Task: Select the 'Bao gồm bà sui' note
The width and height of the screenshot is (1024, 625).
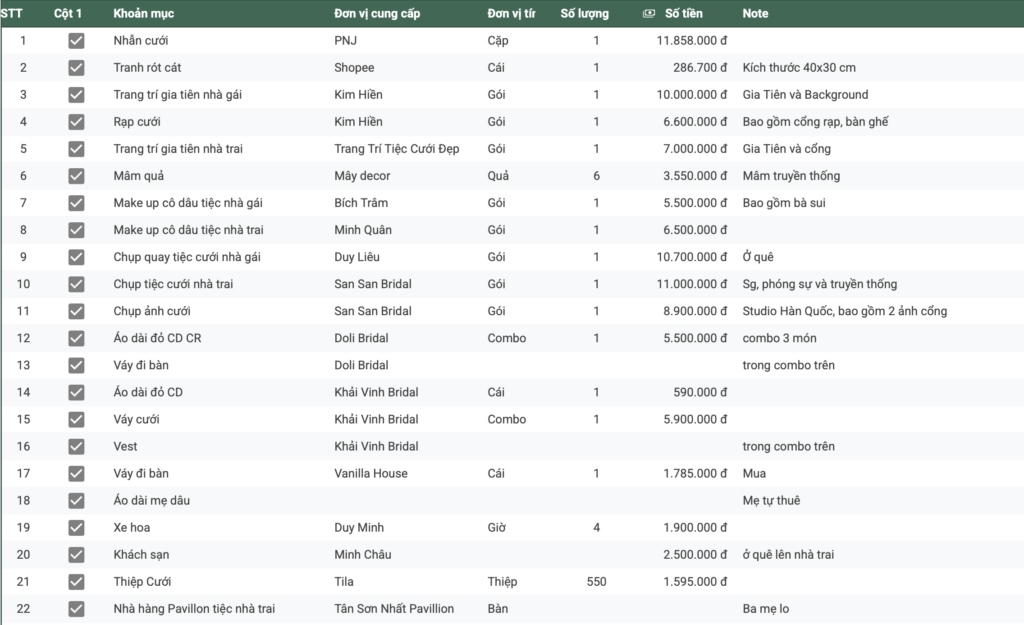Action: pyautogui.click(x=784, y=202)
